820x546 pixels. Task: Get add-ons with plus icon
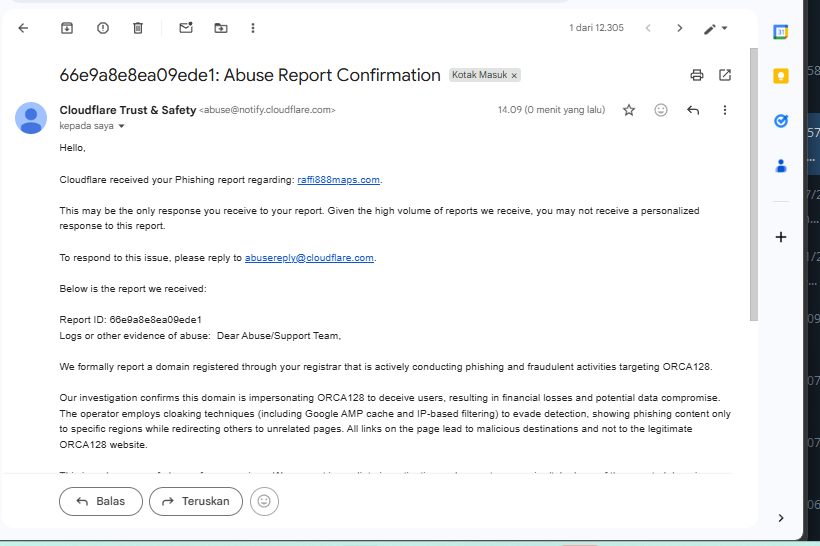tap(781, 237)
